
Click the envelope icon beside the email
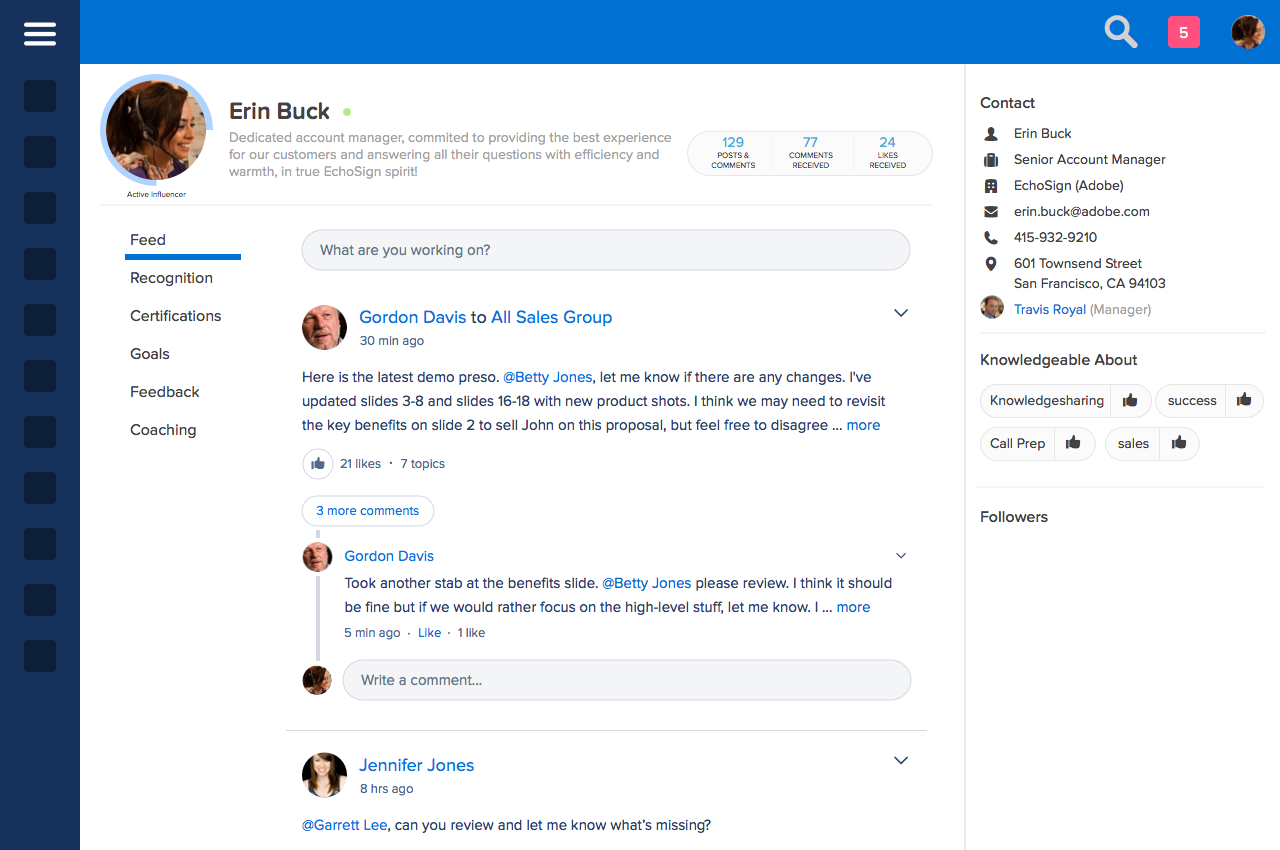click(x=991, y=211)
